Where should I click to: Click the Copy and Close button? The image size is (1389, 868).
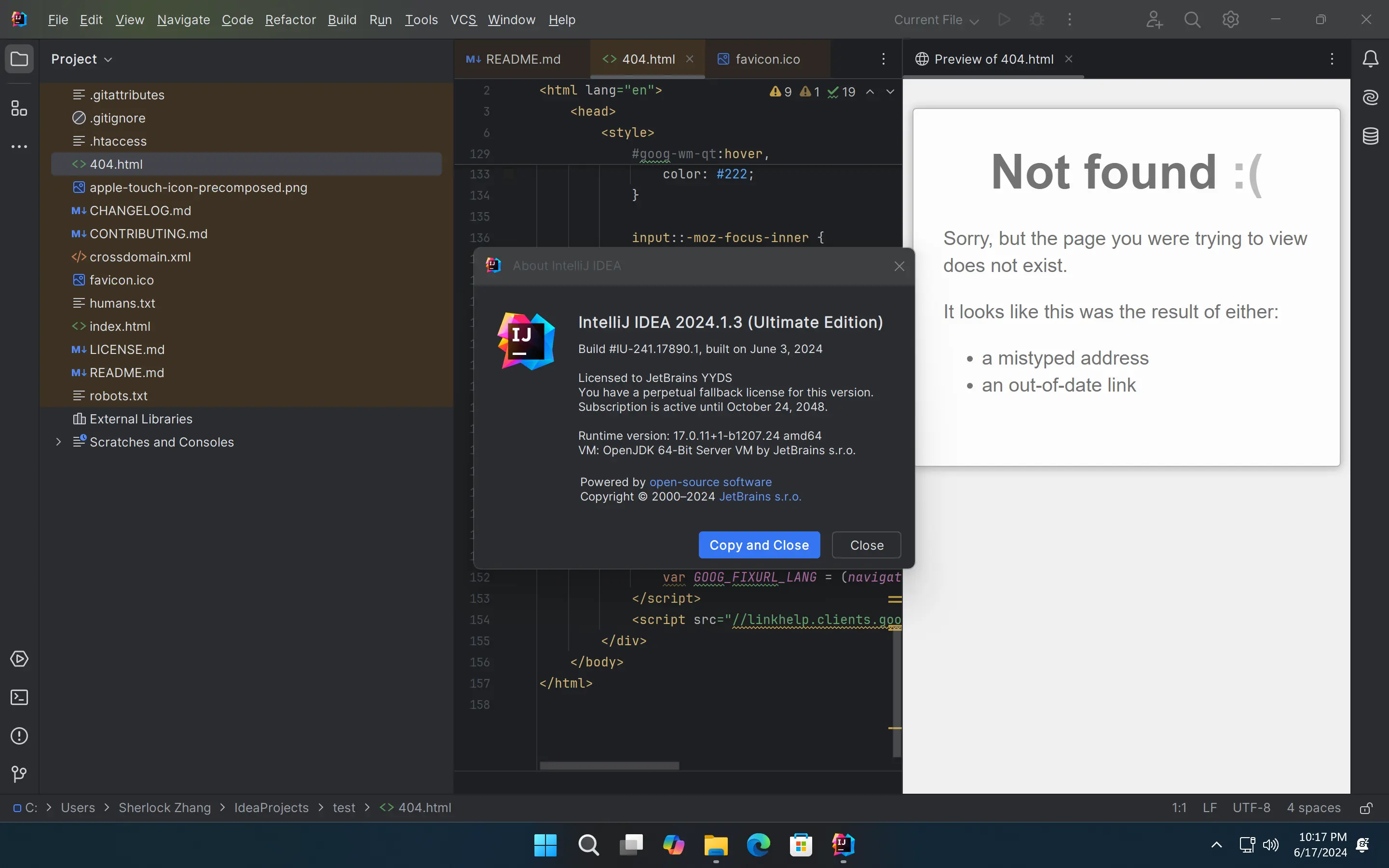click(759, 545)
